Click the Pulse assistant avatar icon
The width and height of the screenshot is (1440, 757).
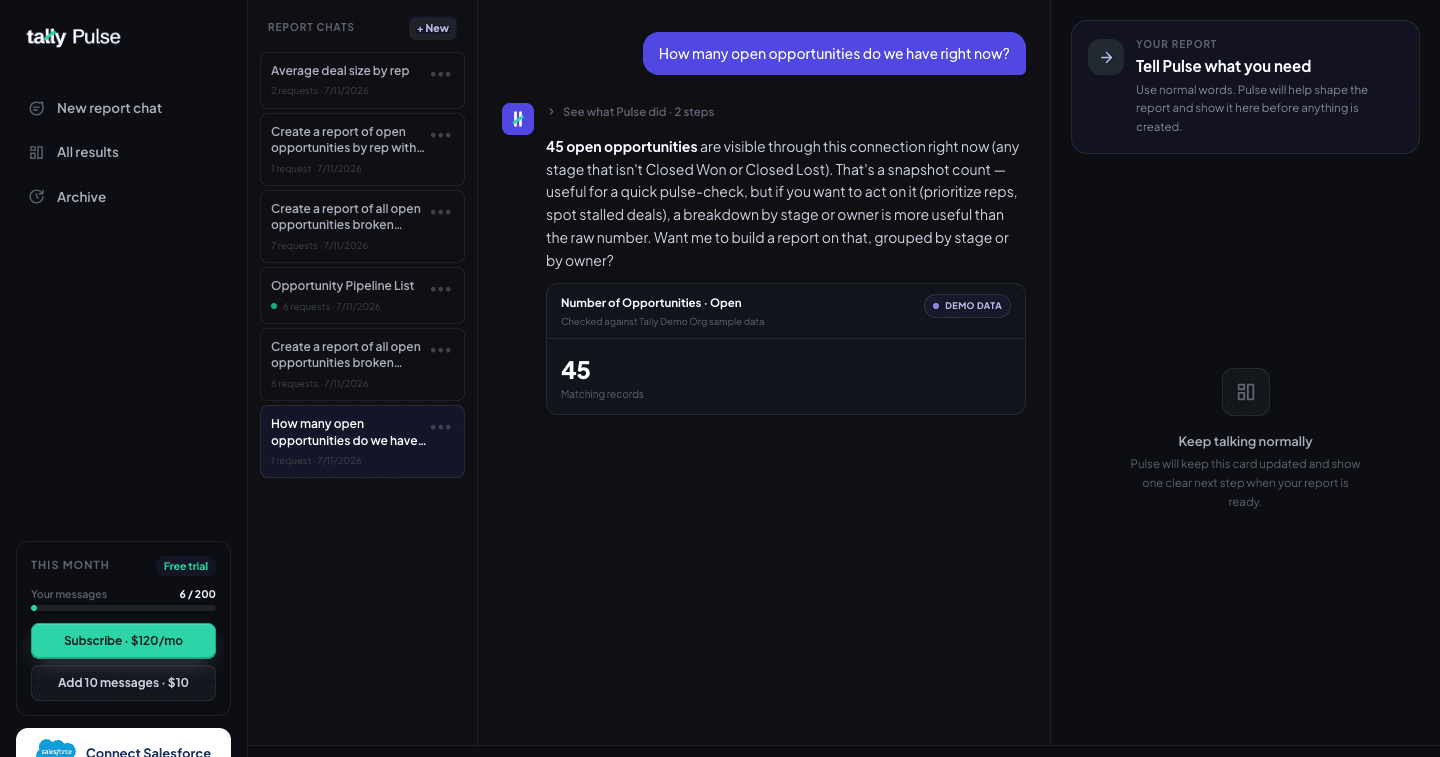point(518,119)
